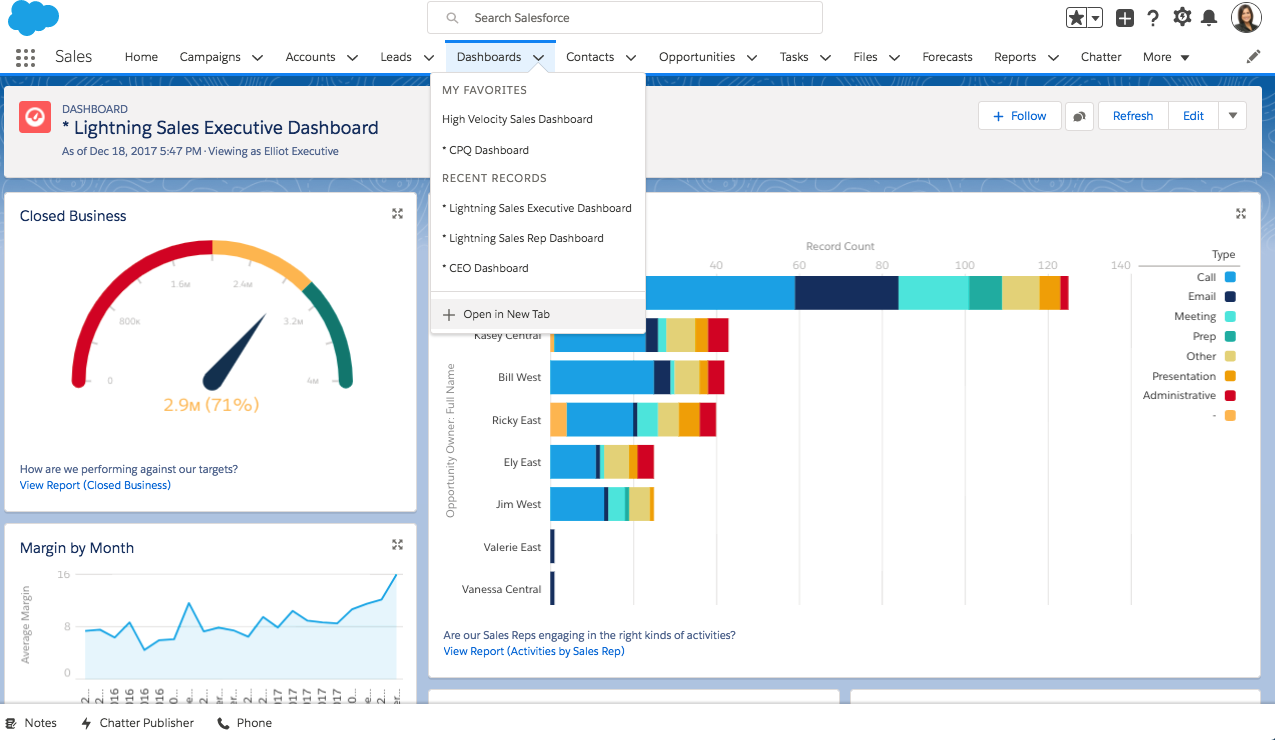
Task: Click the Presentation legend color swatch
Action: pos(1230,376)
